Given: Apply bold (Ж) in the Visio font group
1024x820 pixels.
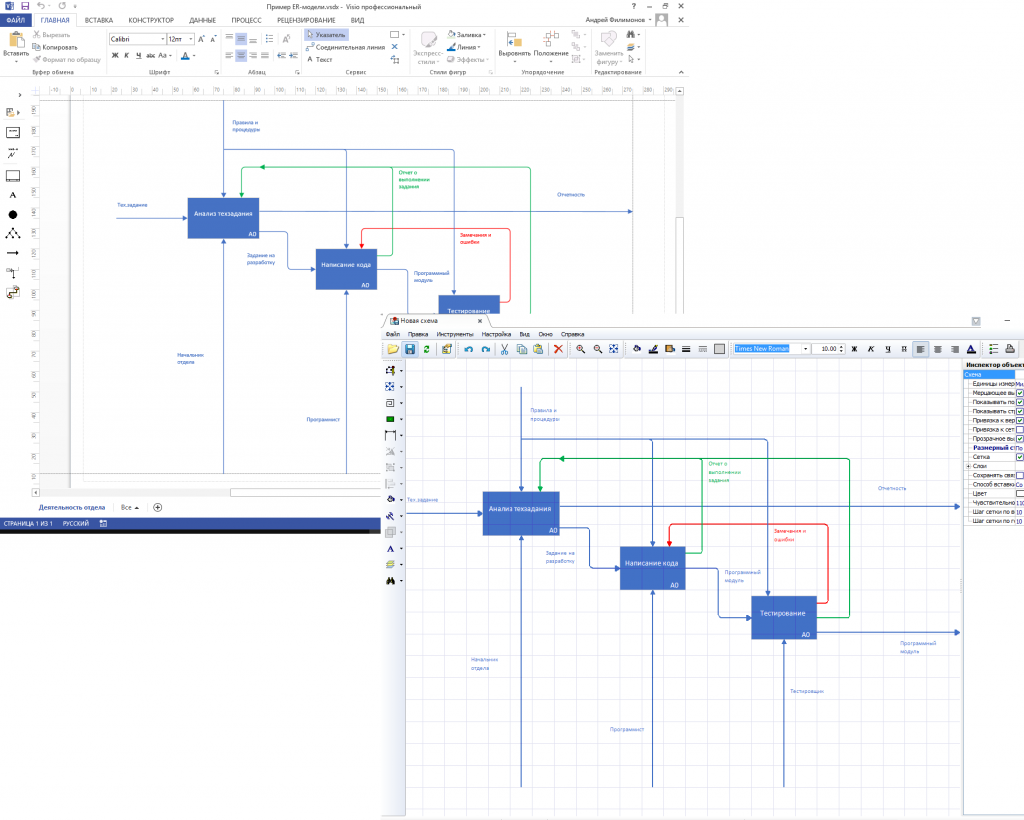Looking at the screenshot, I should coord(115,55).
